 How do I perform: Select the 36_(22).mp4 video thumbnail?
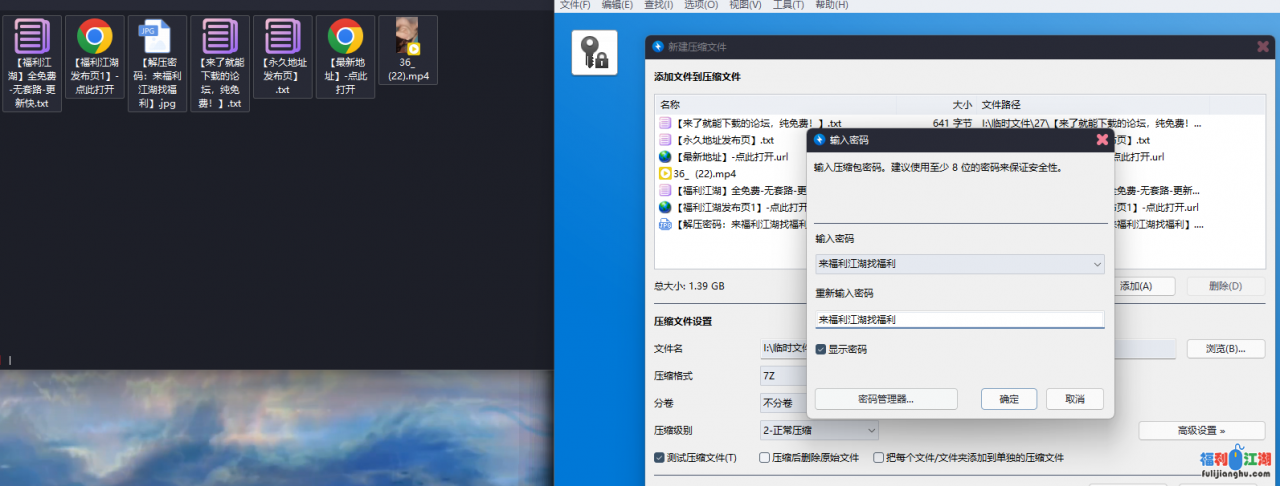pyautogui.click(x=407, y=34)
